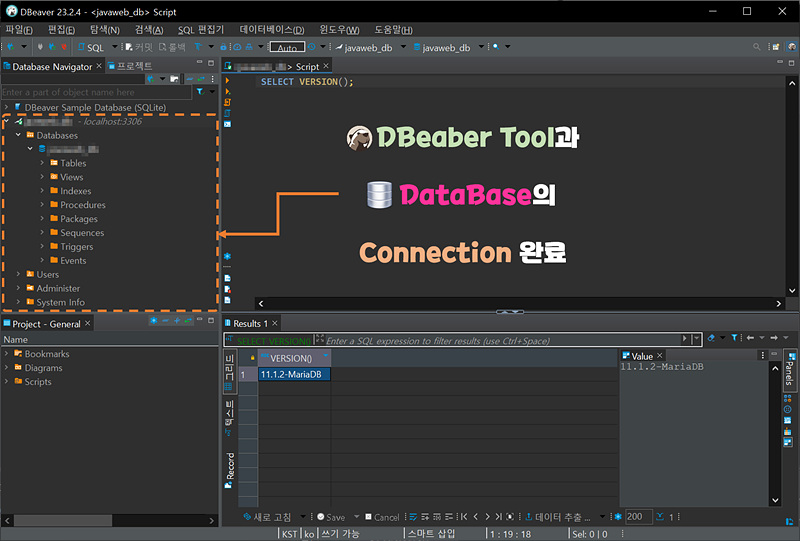Expand the Bookmarks project folder
This screenshot has height=541, width=800.
(x=7, y=353)
